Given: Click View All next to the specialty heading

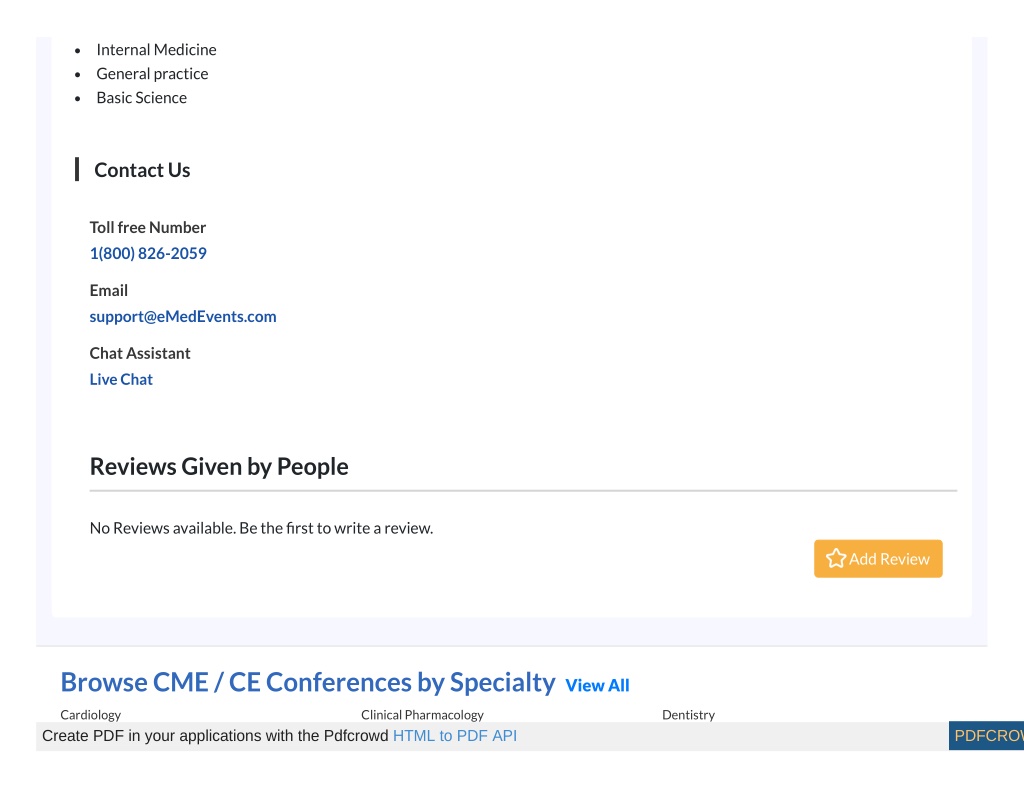Looking at the screenshot, I should [597, 685].
